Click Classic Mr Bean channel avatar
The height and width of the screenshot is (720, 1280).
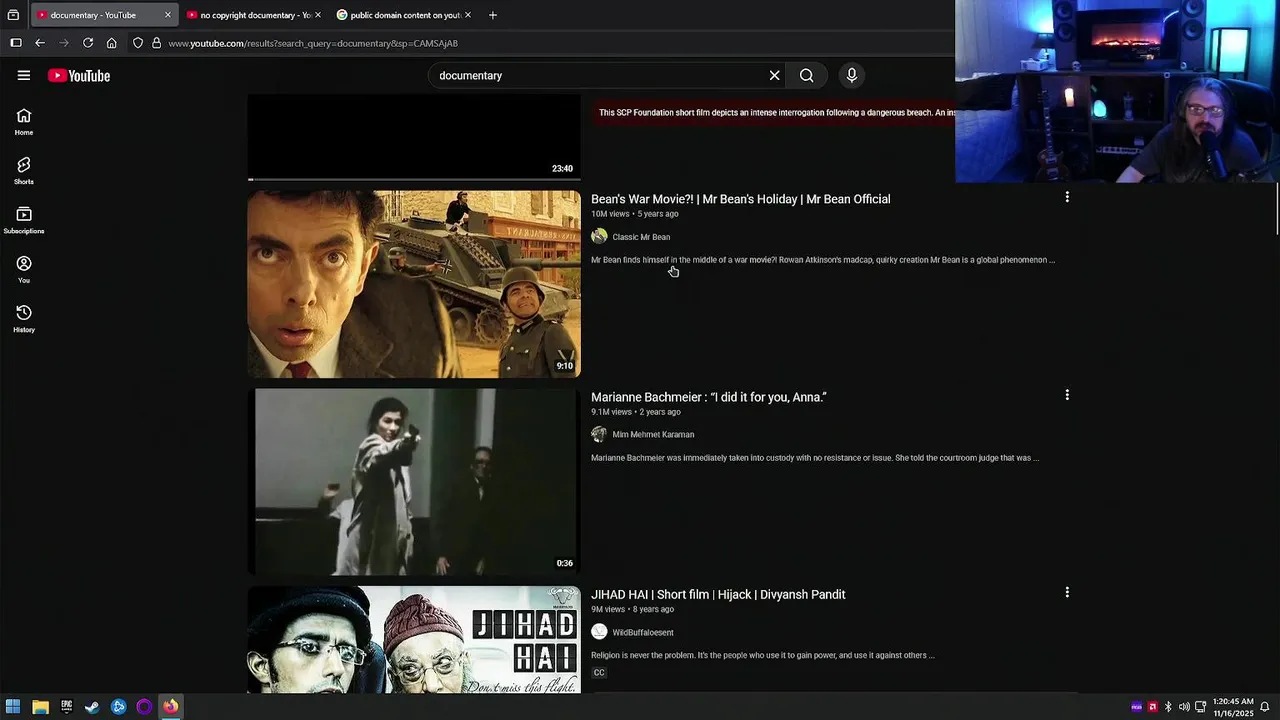(599, 236)
